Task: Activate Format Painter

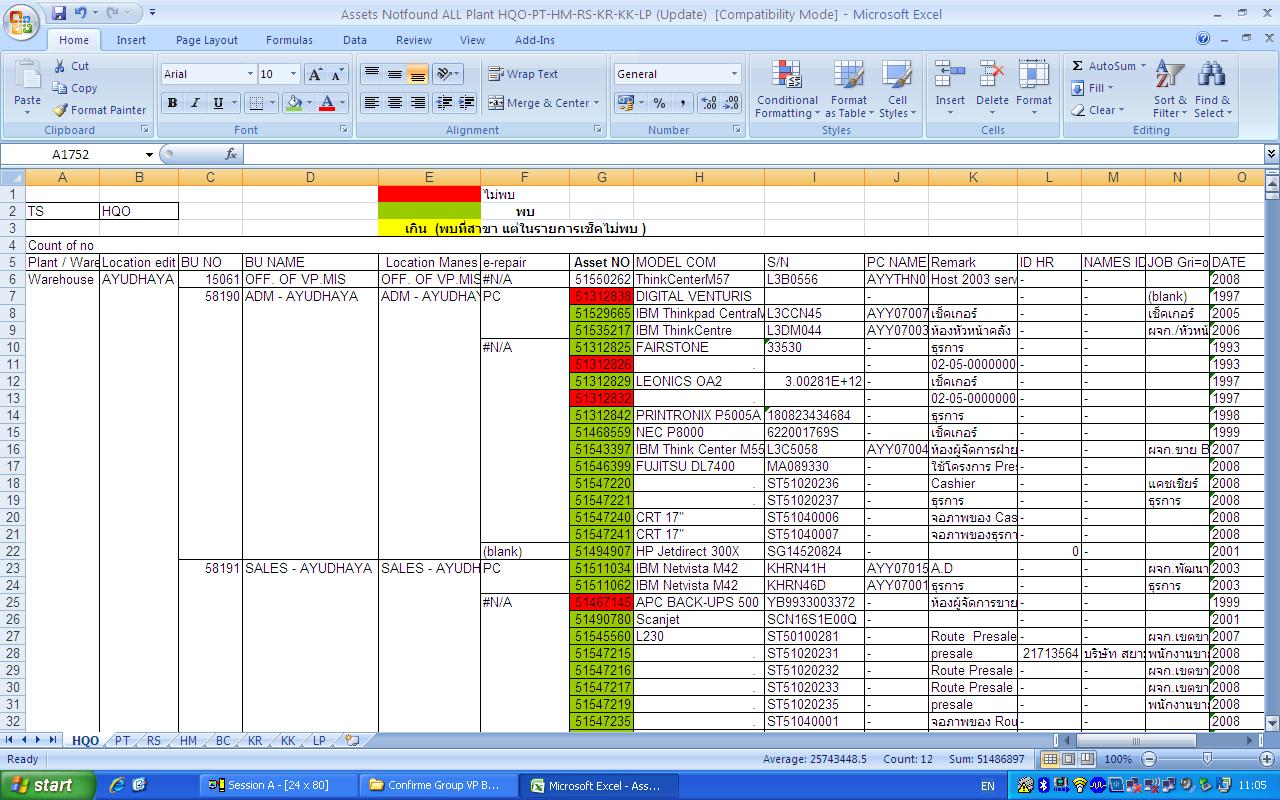Action: click(x=100, y=110)
